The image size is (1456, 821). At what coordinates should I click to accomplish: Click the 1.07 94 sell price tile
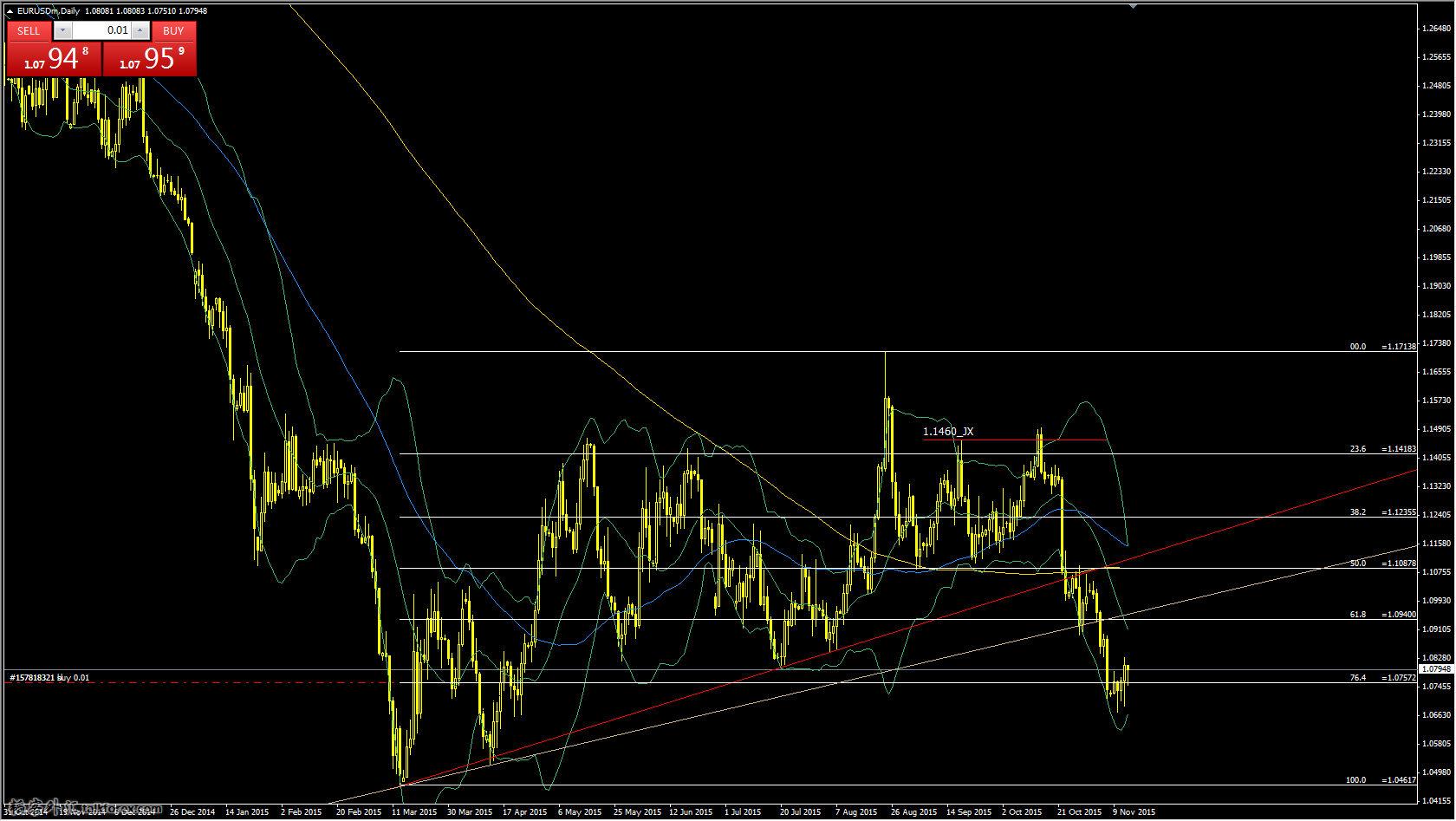click(54, 58)
